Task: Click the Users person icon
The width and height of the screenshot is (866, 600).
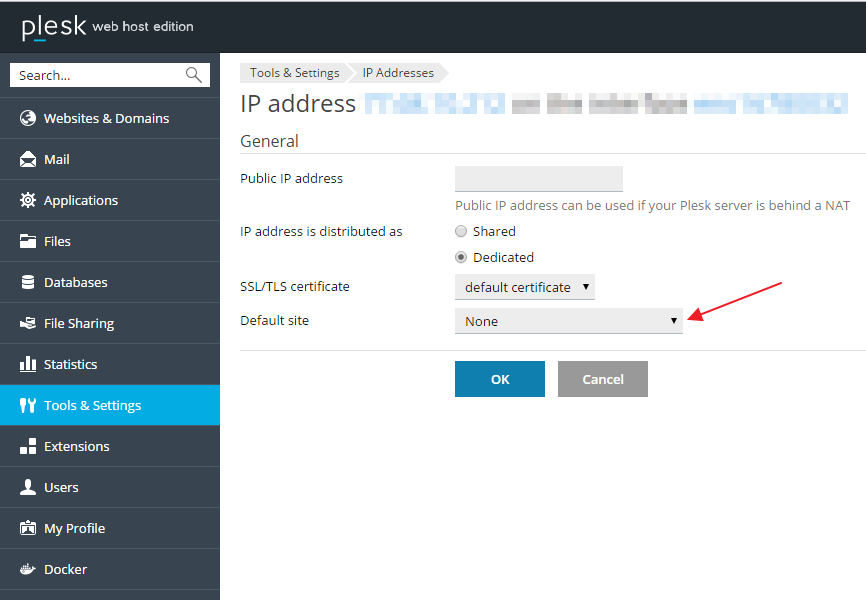Action: (x=28, y=487)
